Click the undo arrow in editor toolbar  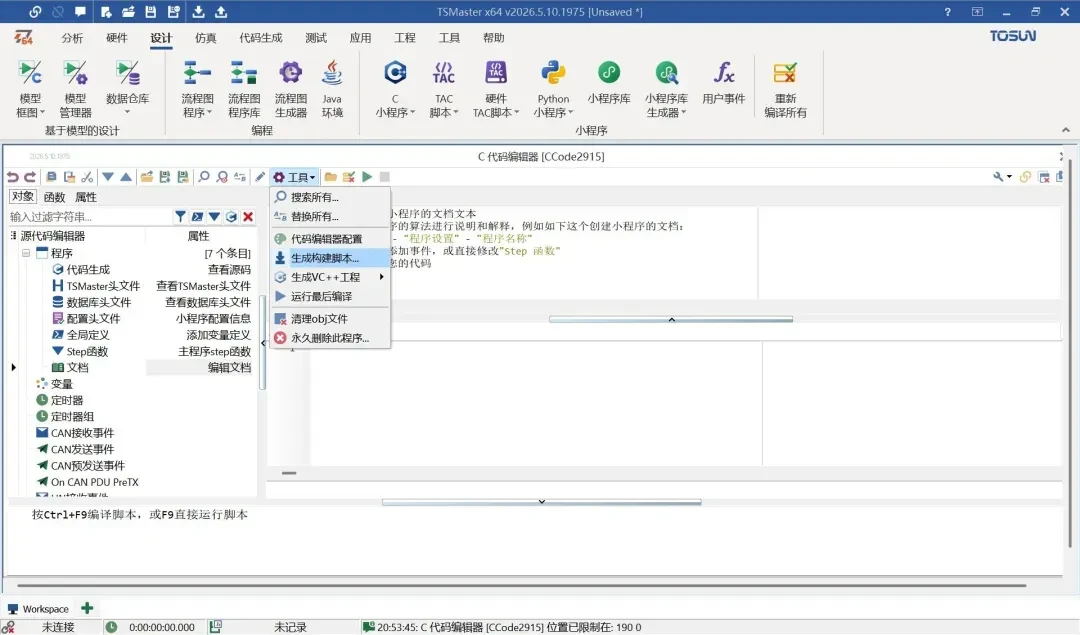point(12,177)
